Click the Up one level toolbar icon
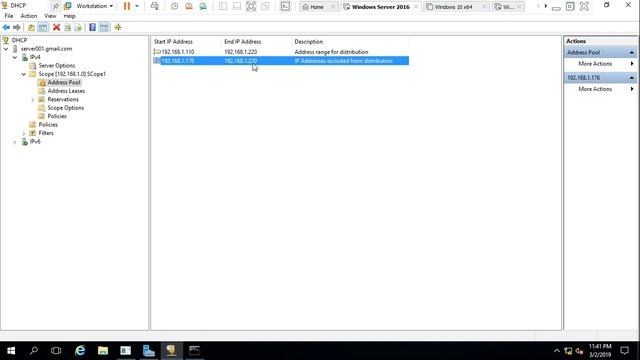This screenshot has width=640, height=360. [x=31, y=27]
